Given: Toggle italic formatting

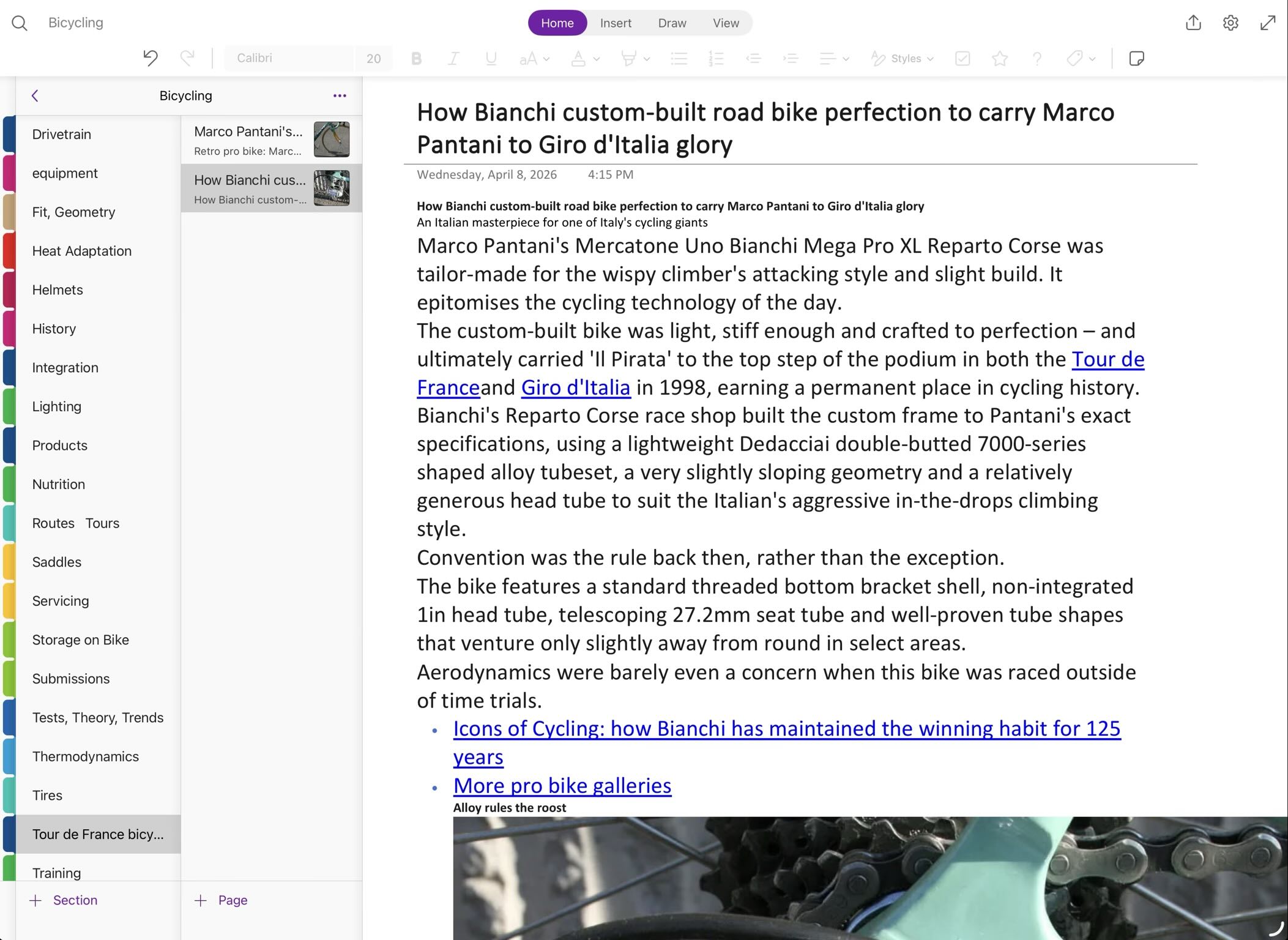Looking at the screenshot, I should pos(453,58).
